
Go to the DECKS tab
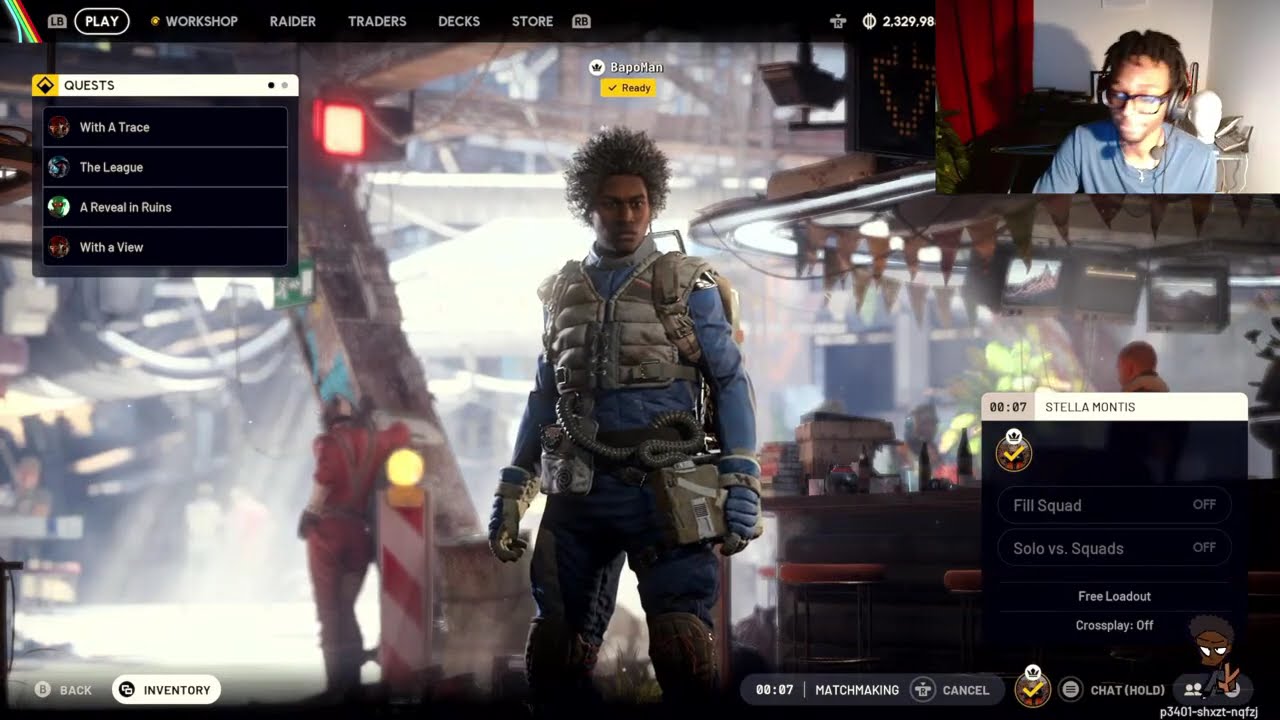click(x=459, y=21)
